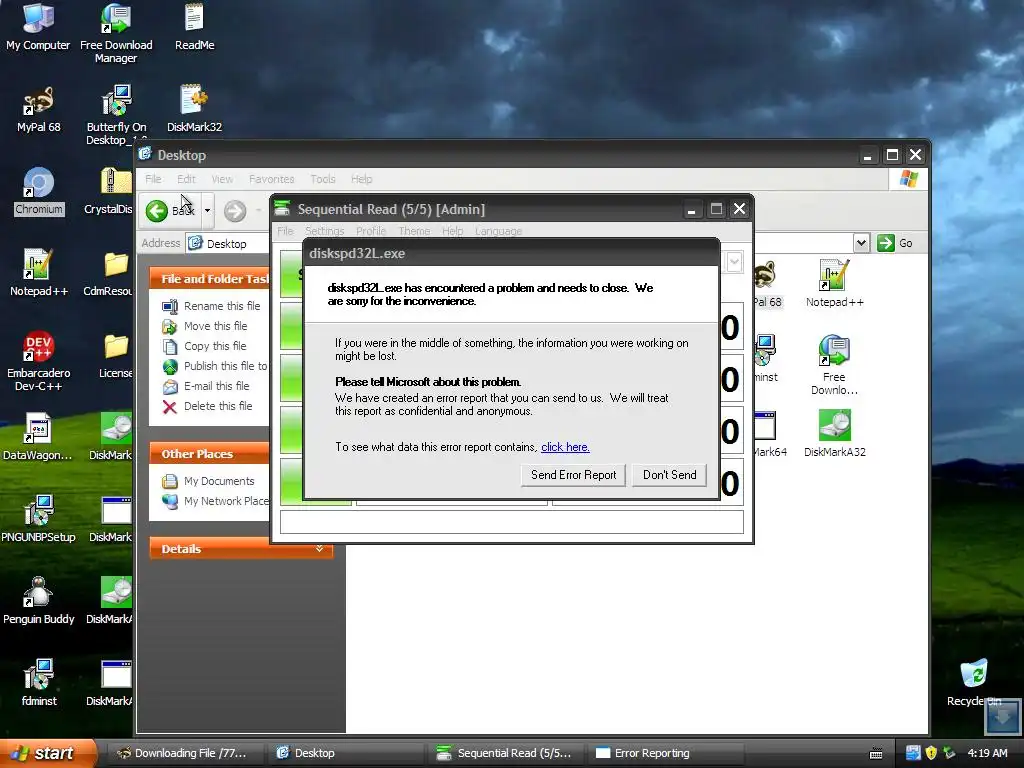Open Settings menu in Sequential Read window
Image resolution: width=1024 pixels, height=768 pixels.
point(324,231)
